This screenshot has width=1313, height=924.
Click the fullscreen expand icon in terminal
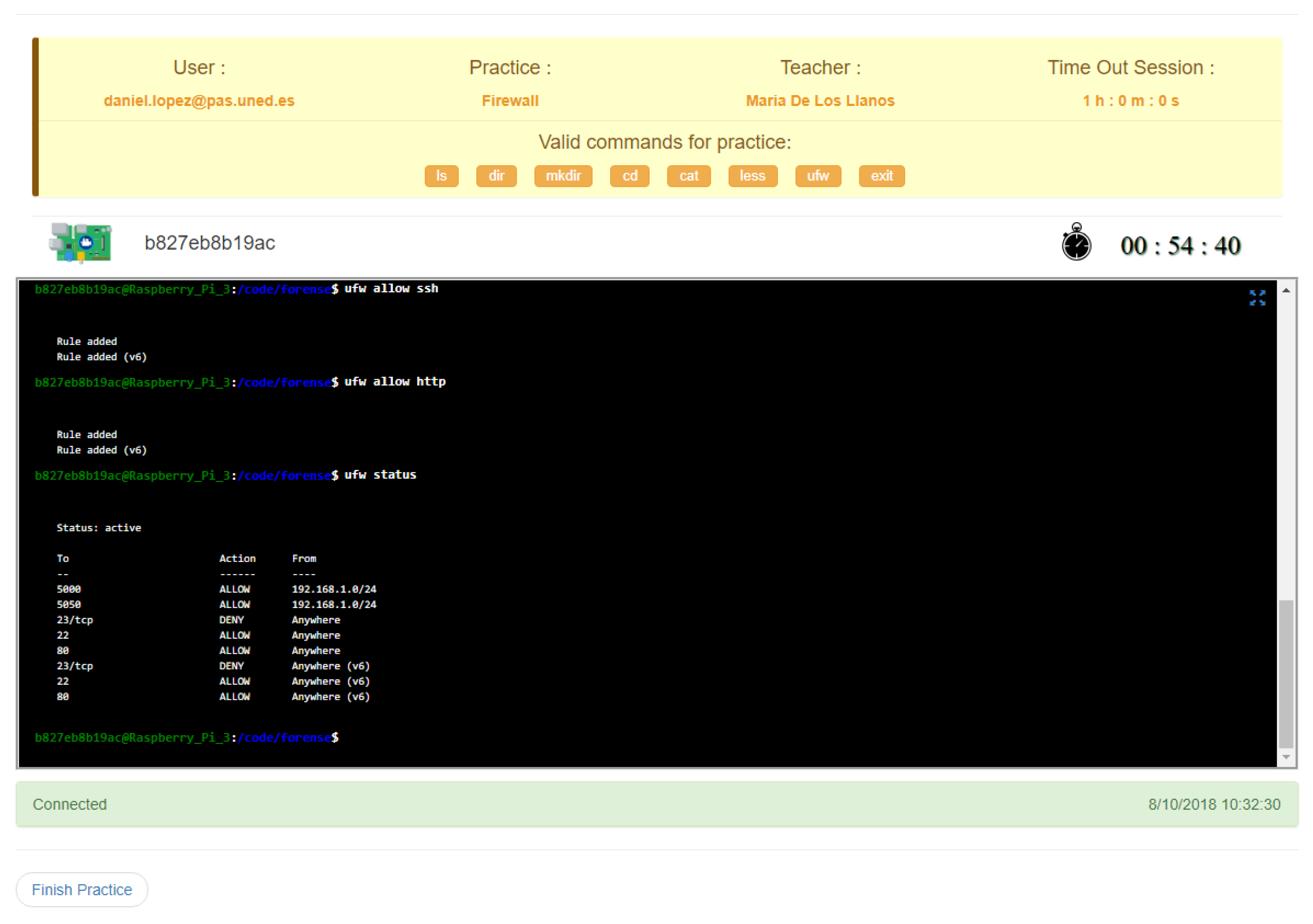(1257, 297)
